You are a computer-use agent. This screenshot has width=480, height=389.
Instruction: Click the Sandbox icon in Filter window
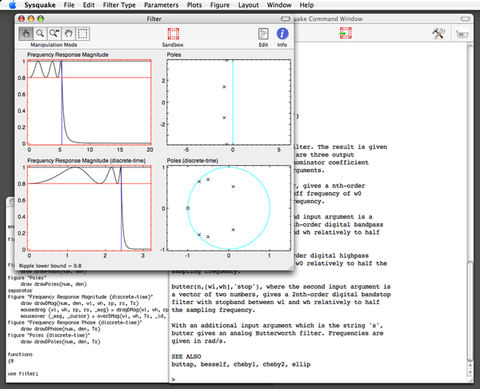coord(173,34)
